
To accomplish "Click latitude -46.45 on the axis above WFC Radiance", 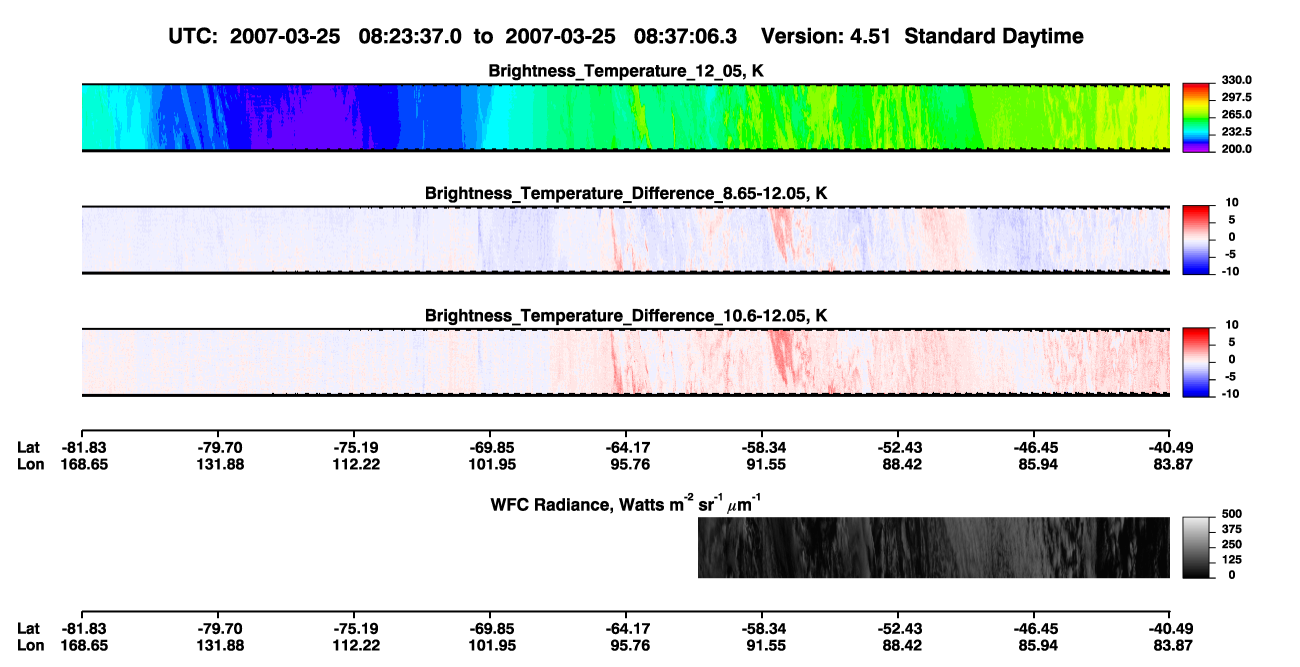I will coord(1034,448).
